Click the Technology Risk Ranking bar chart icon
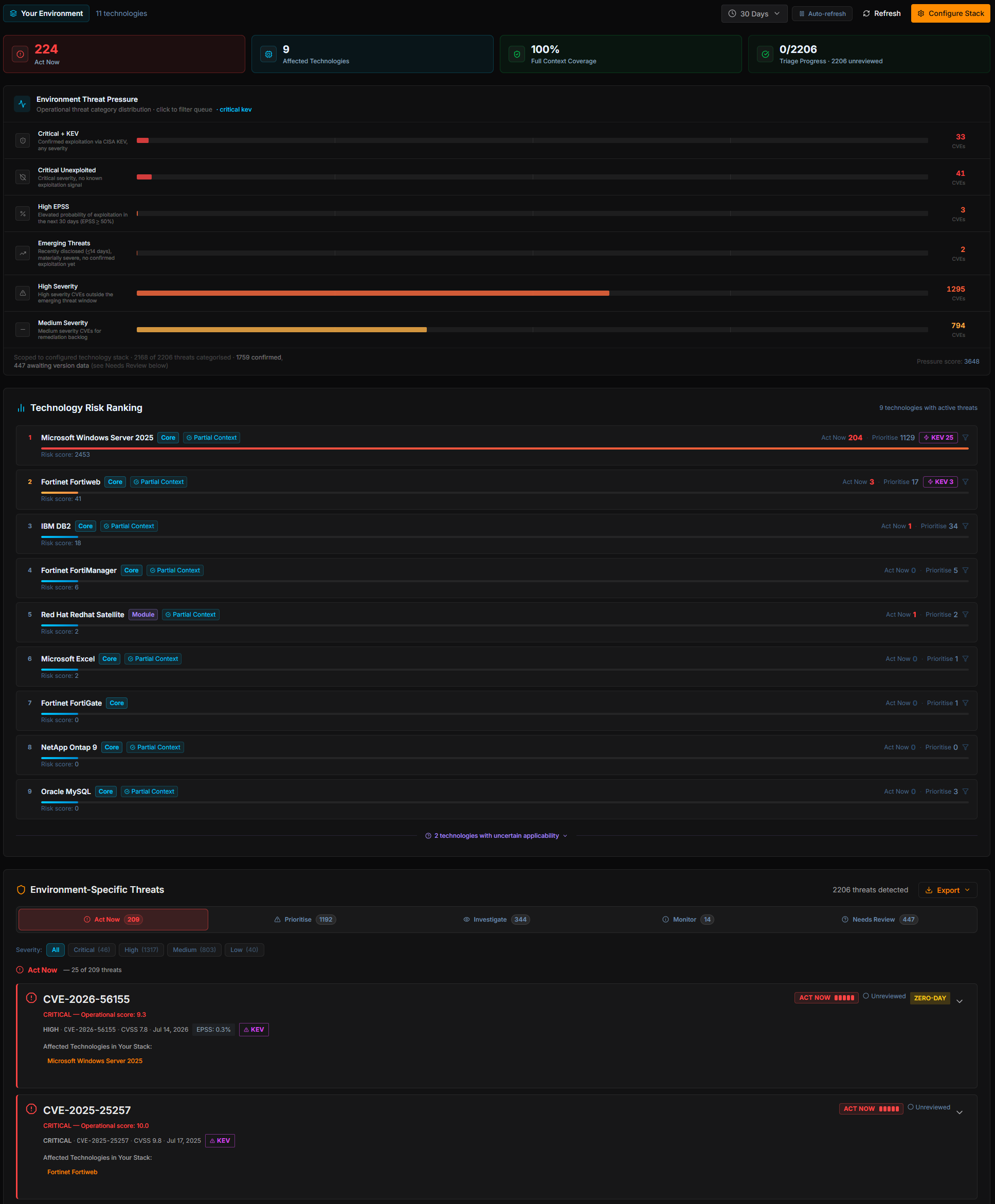Viewport: 995px width, 1204px height. click(21, 408)
